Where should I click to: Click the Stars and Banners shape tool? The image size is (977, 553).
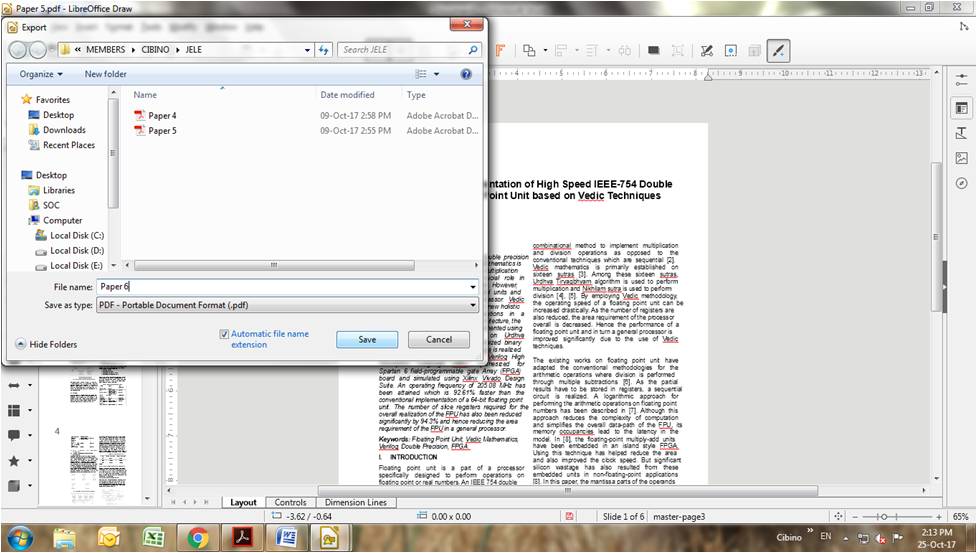pyautogui.click(x=14, y=460)
